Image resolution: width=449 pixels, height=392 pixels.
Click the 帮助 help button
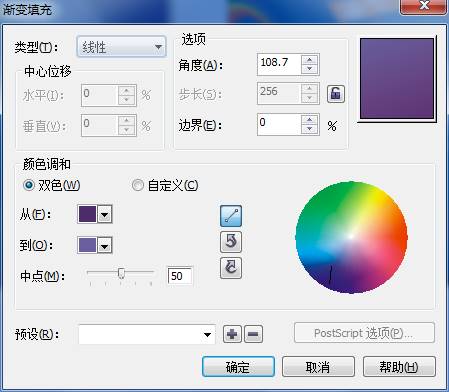pyautogui.click(x=399, y=367)
